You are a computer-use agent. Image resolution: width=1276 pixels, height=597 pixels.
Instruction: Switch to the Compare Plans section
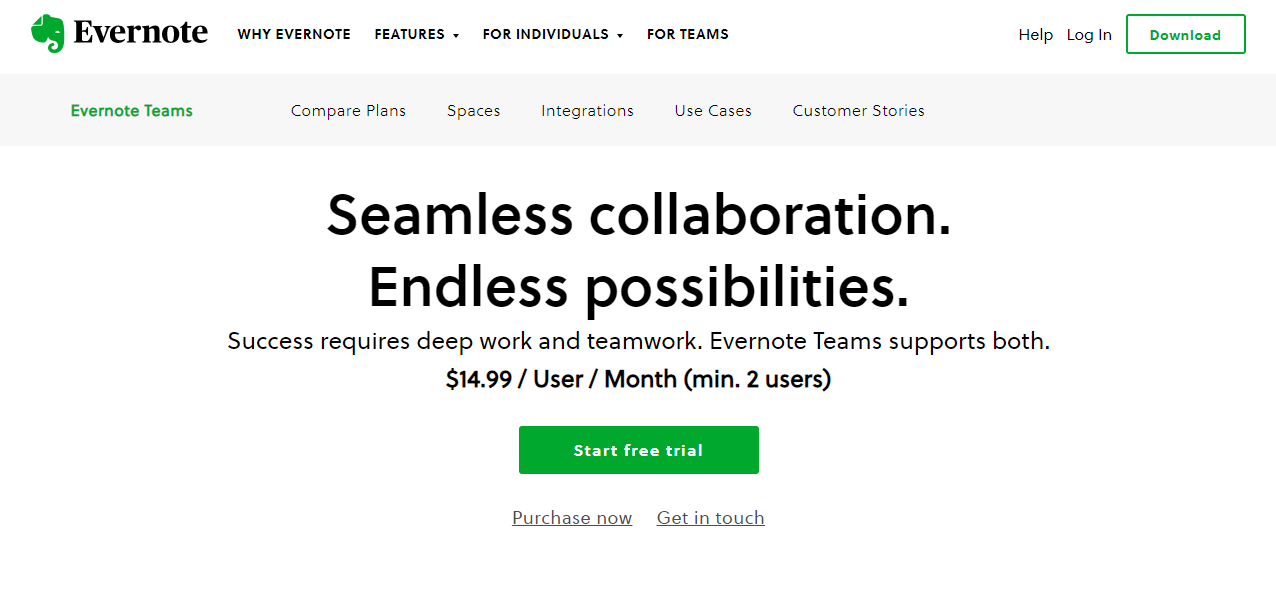tap(348, 110)
